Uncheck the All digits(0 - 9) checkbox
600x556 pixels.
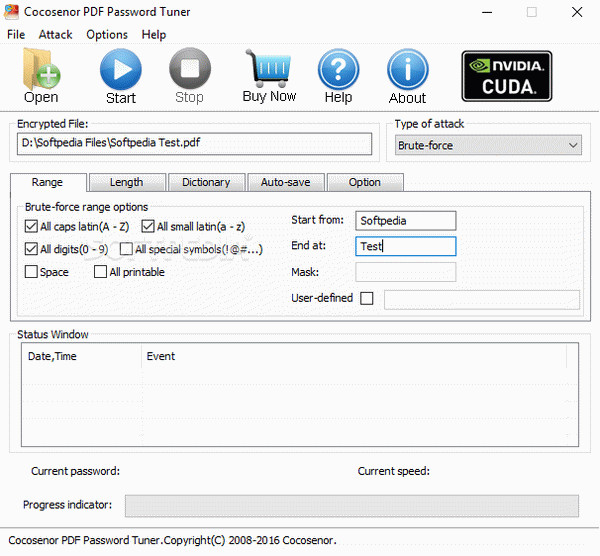click(31, 249)
